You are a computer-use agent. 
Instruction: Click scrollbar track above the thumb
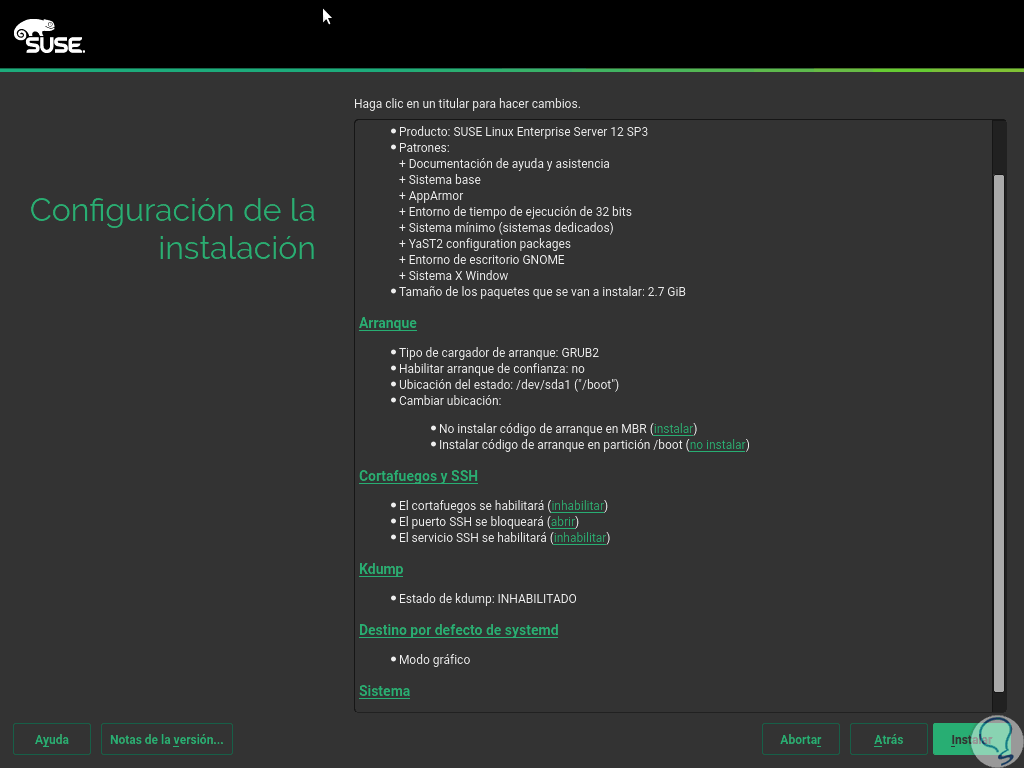click(999, 148)
